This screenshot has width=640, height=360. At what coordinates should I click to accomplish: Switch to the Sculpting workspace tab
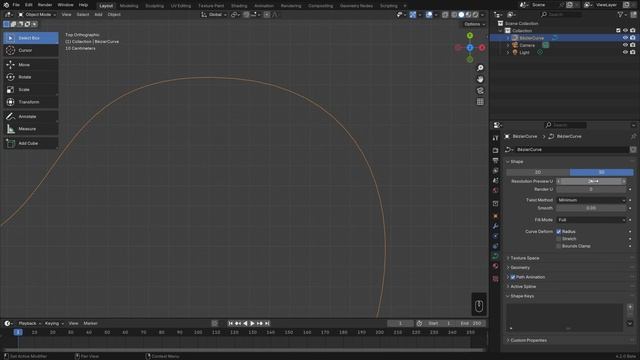tap(154, 6)
